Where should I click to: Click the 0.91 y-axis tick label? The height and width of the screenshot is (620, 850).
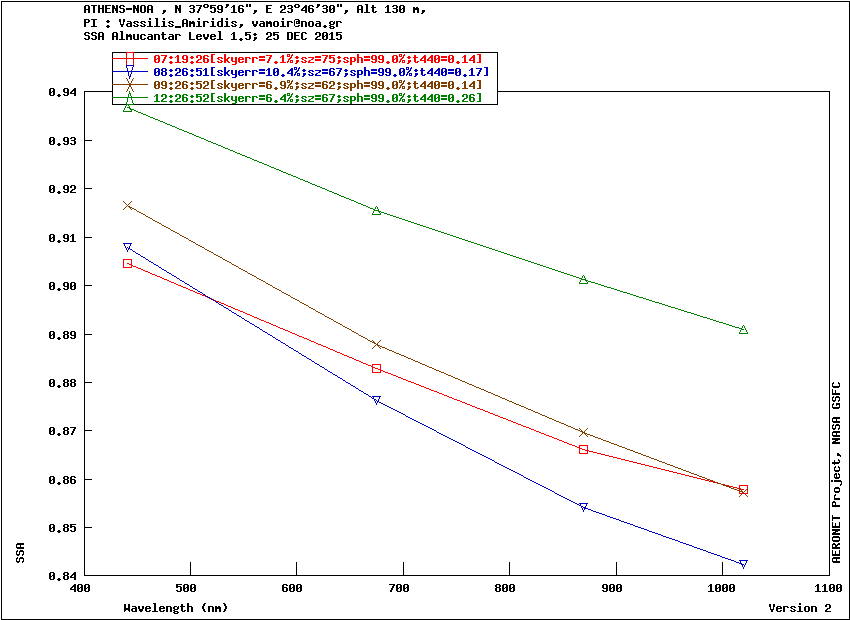click(x=63, y=238)
